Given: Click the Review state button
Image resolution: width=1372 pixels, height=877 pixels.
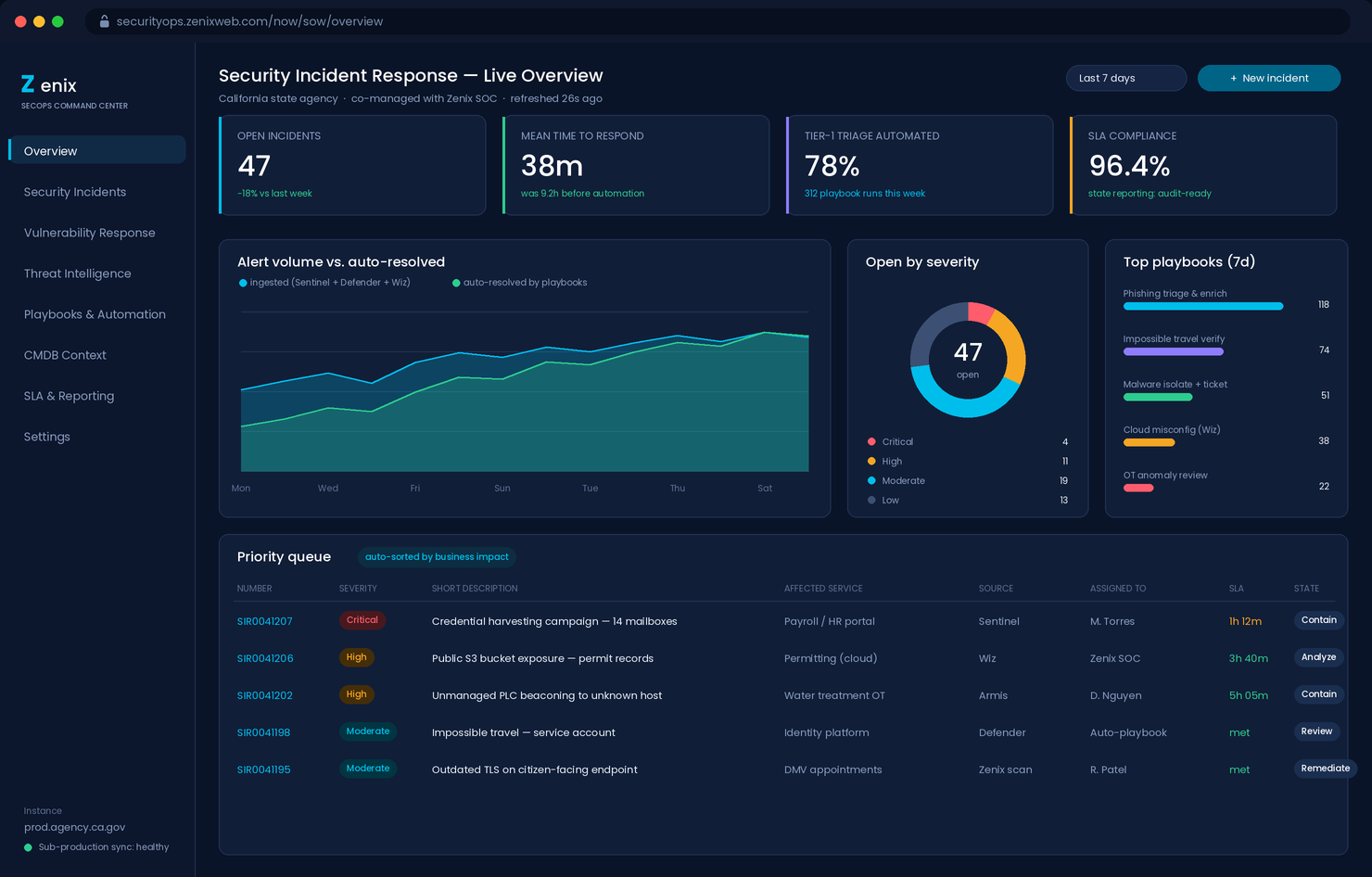Looking at the screenshot, I should click(1316, 731).
